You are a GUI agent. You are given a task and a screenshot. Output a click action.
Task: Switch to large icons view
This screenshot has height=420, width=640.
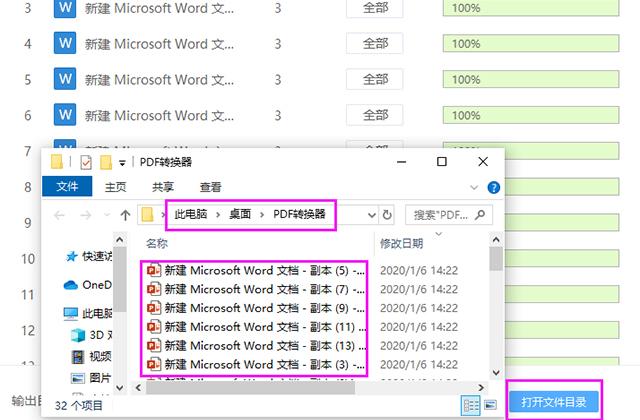point(490,405)
